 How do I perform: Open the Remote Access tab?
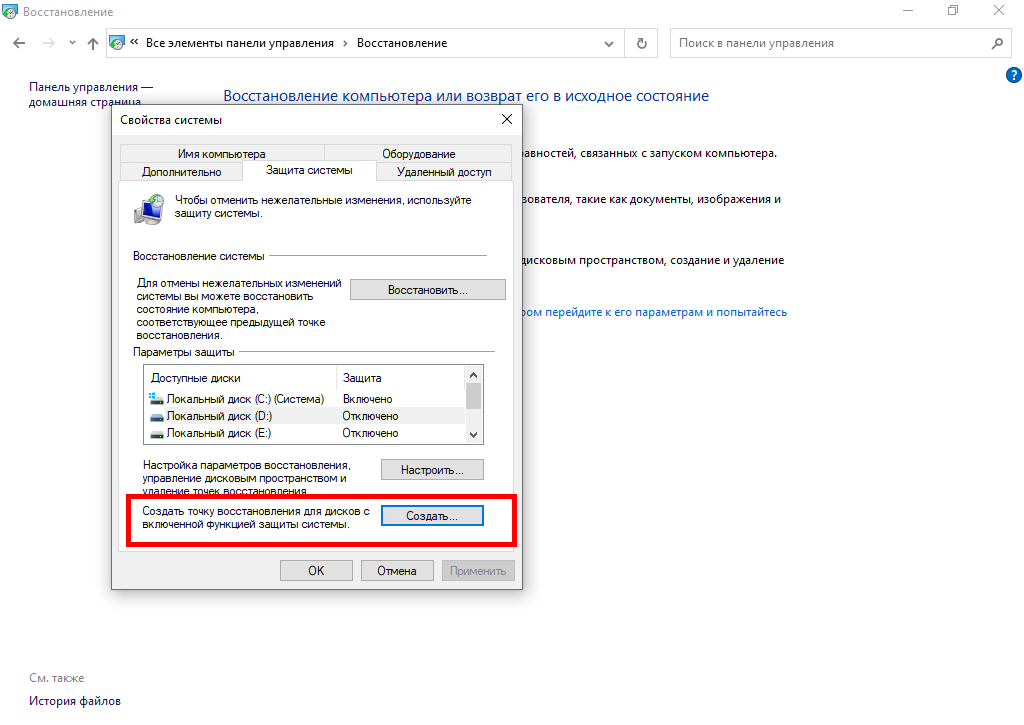coord(444,172)
